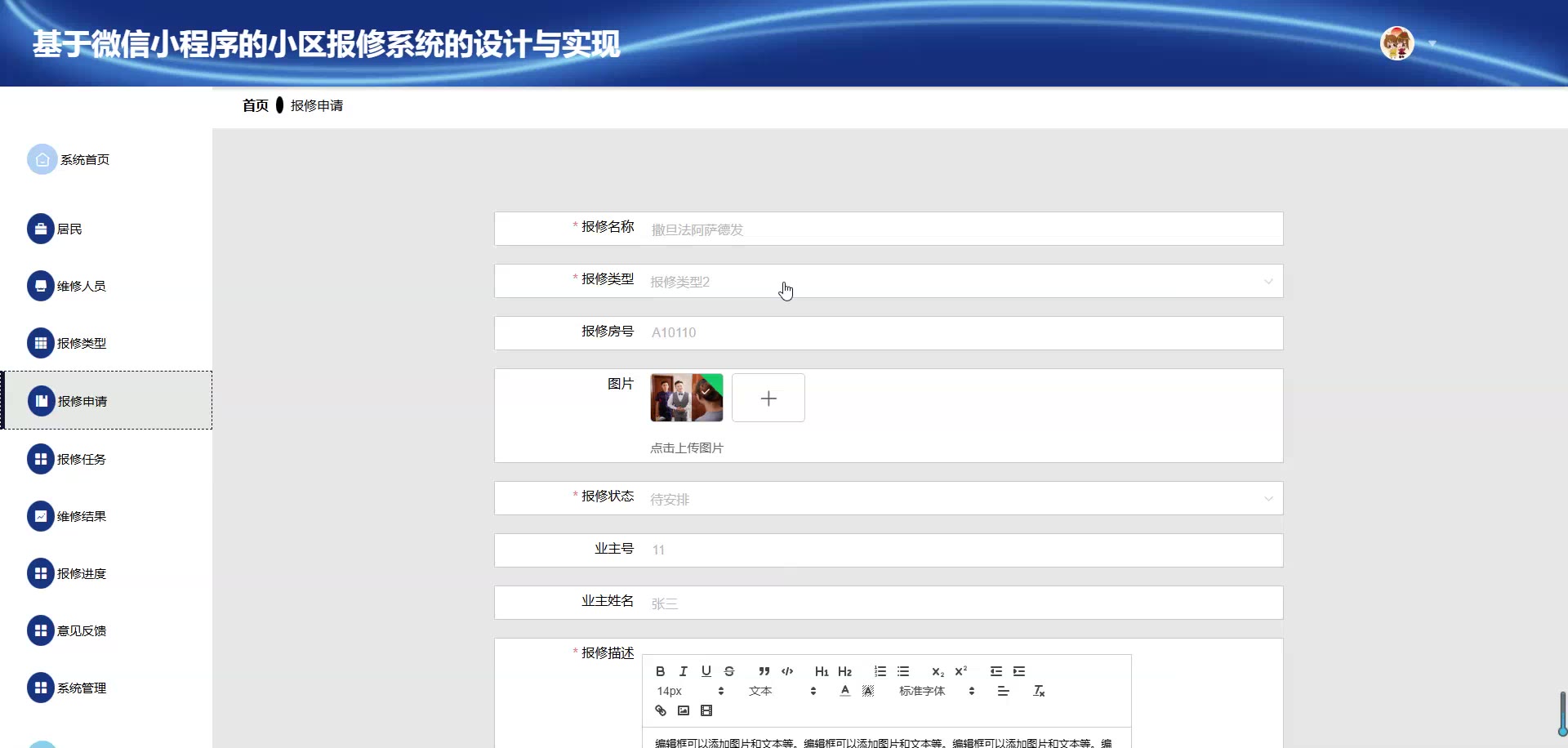Open the 维修人员 sidebar menu

(x=67, y=286)
